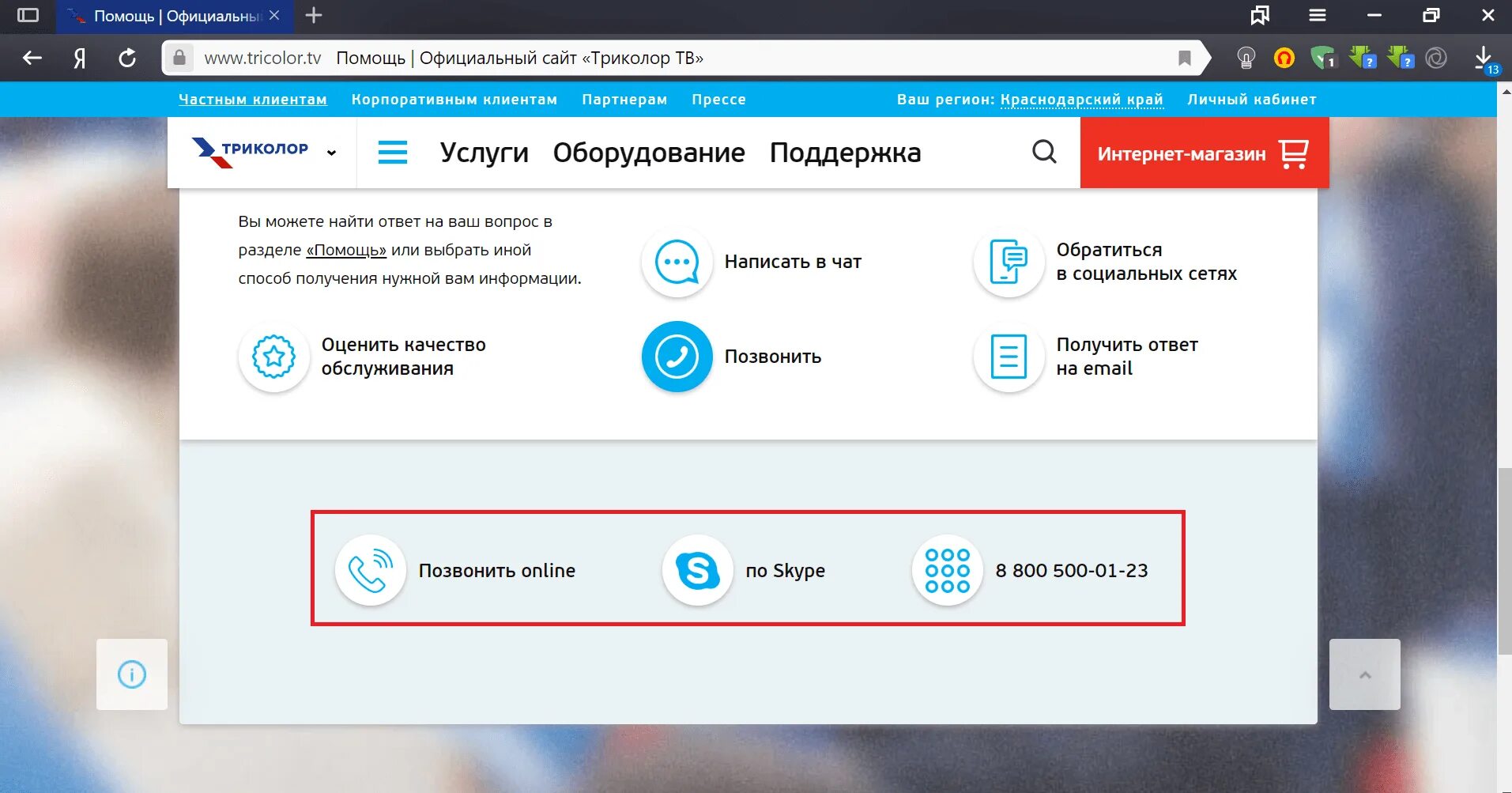
Task: Expand the dropdown arrow next to Триколор logo
Action: click(x=332, y=153)
